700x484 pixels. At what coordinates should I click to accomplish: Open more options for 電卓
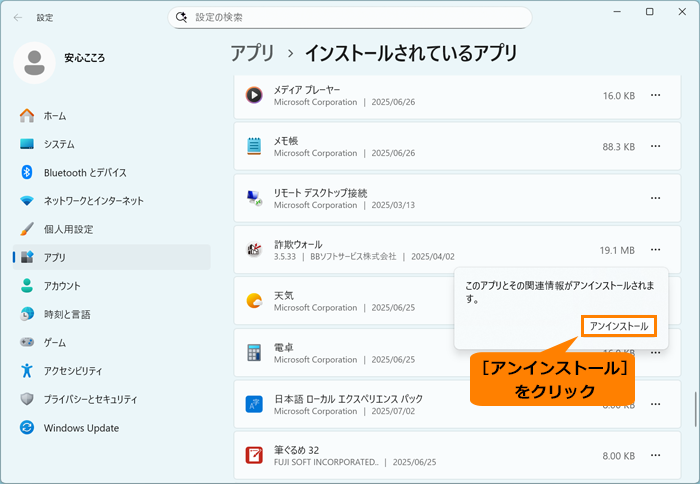pyautogui.click(x=655, y=352)
